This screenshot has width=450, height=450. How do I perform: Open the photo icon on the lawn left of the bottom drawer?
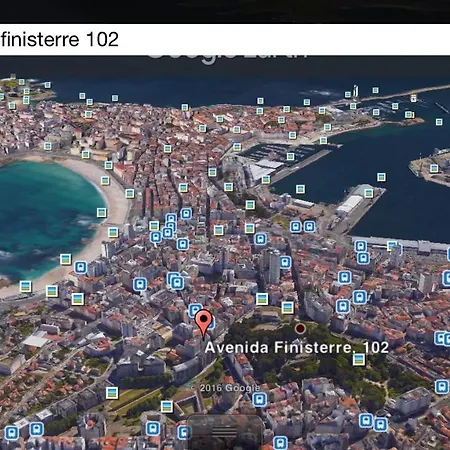click(166, 406)
